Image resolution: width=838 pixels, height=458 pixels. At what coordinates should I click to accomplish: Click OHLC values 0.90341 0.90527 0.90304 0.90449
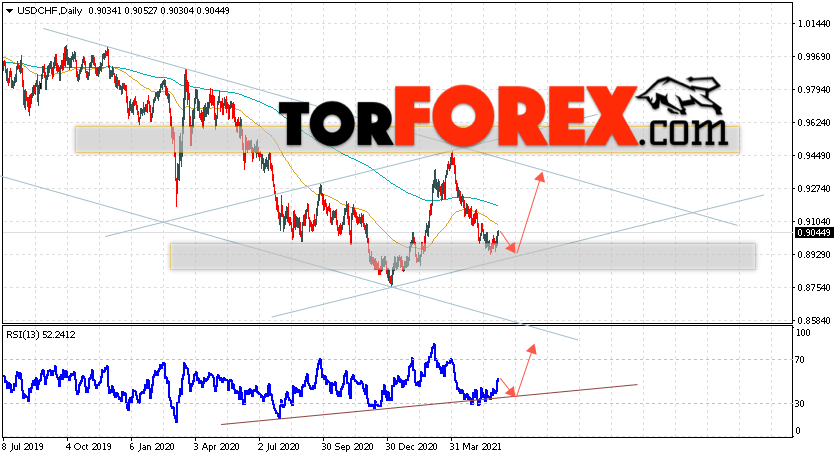tap(158, 11)
